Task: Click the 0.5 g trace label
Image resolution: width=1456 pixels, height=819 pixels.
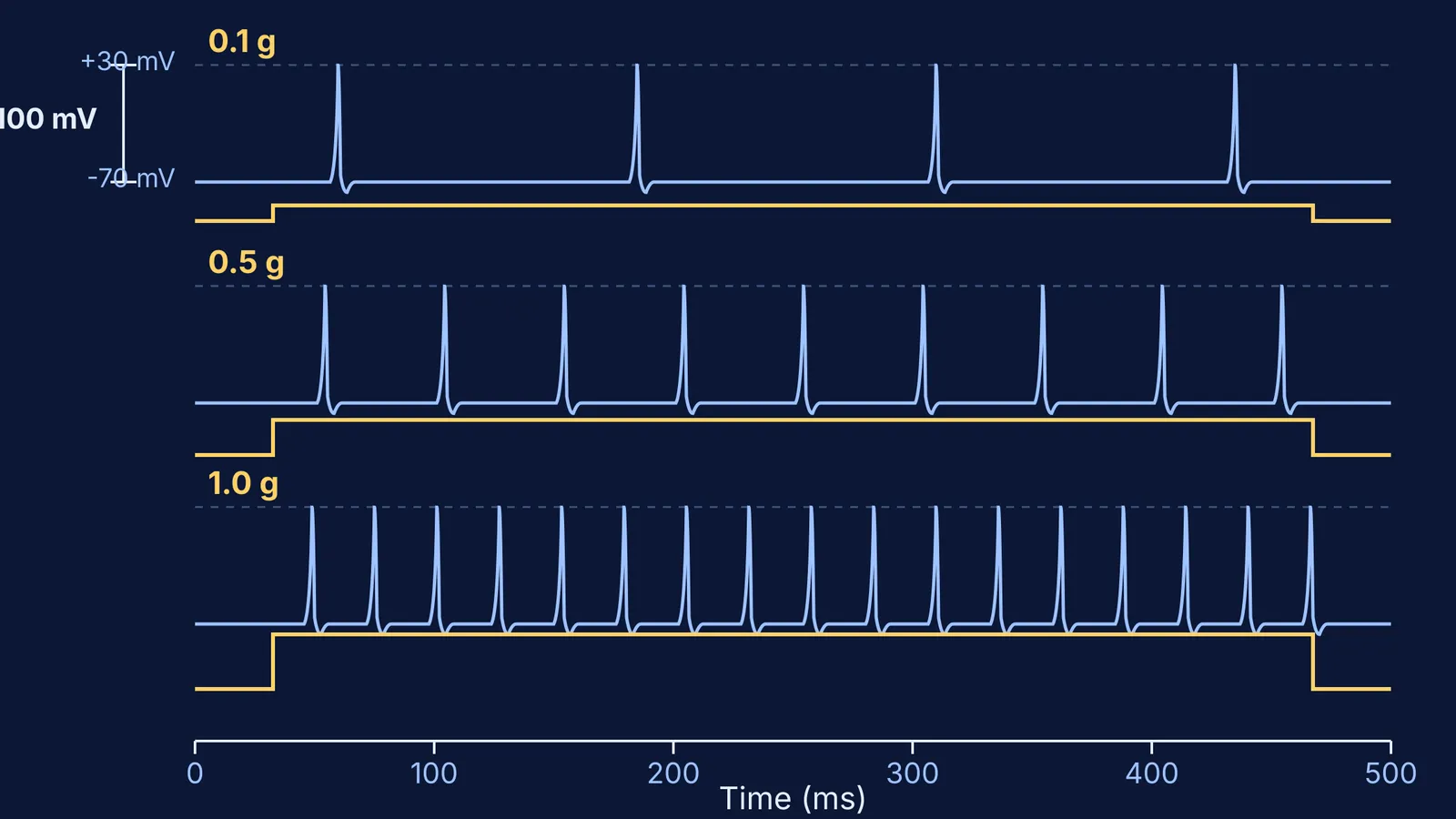Action: pyautogui.click(x=246, y=264)
